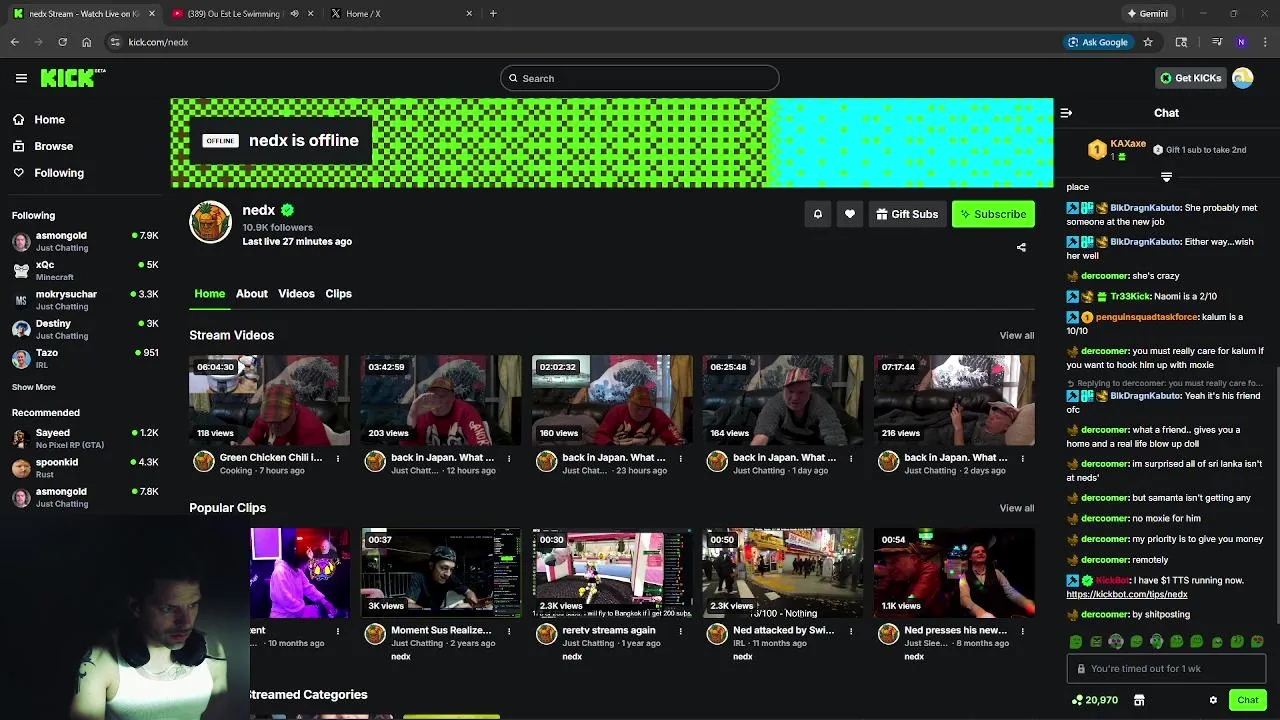Open the hamburger sidebar menu

click(21, 78)
